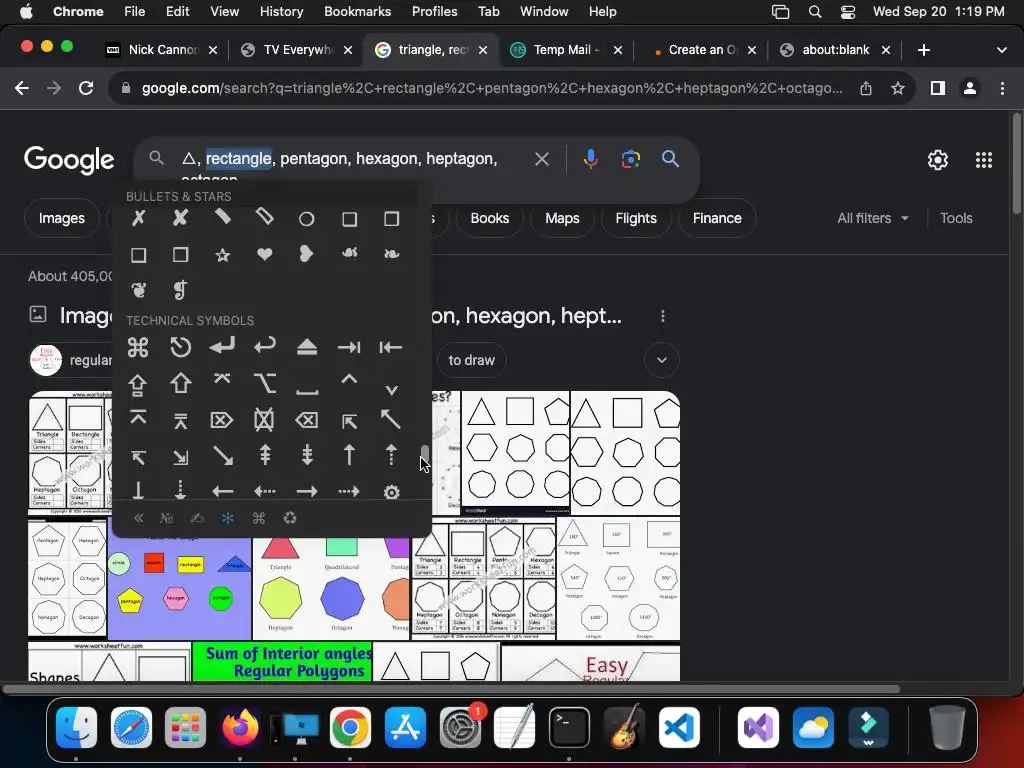Image resolution: width=1024 pixels, height=768 pixels.
Task: Insert the solid left arrow symbol
Action: [223, 491]
